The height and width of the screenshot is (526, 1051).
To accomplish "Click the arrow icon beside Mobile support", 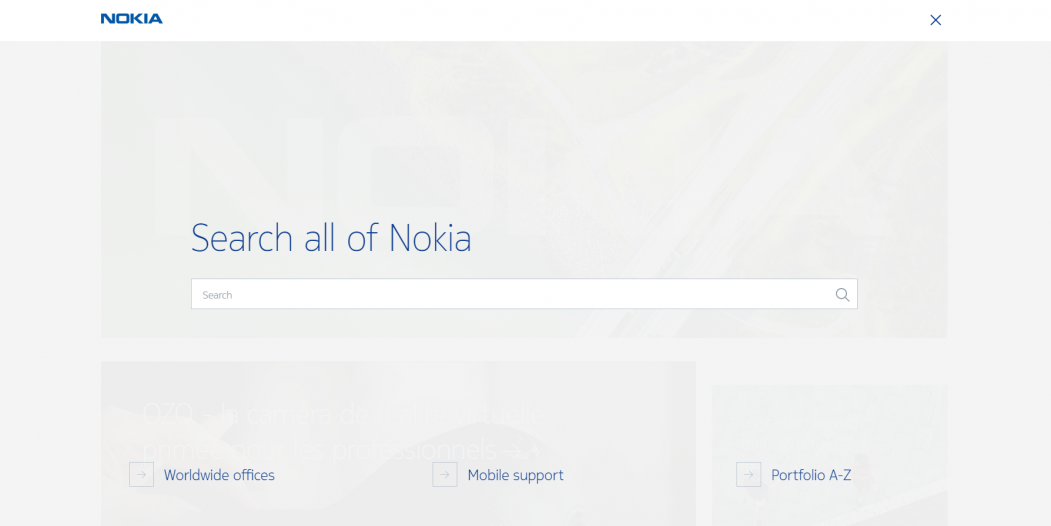I will coord(445,475).
